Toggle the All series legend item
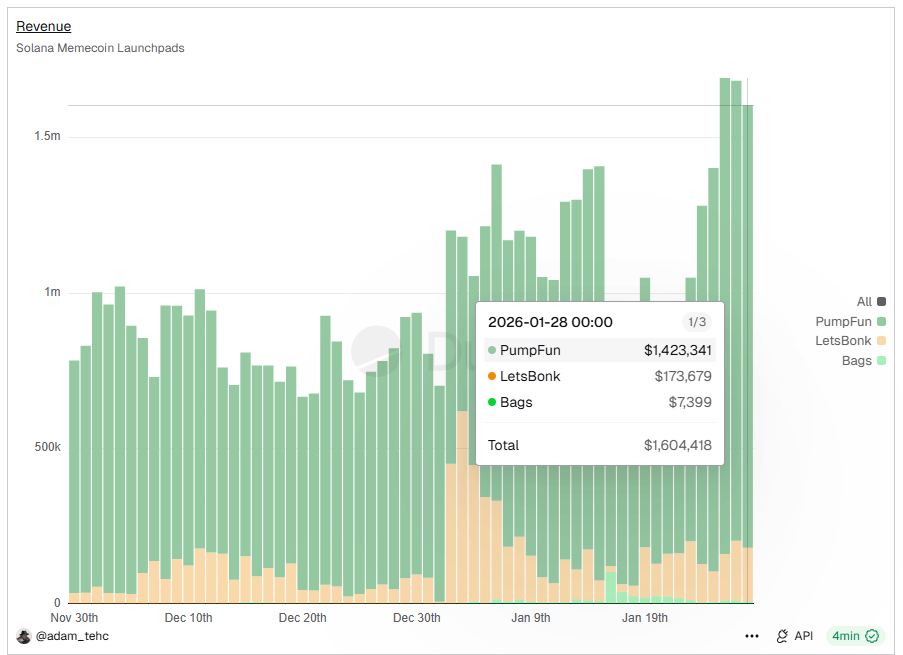Viewport: 903px width, 655px height. click(x=864, y=301)
